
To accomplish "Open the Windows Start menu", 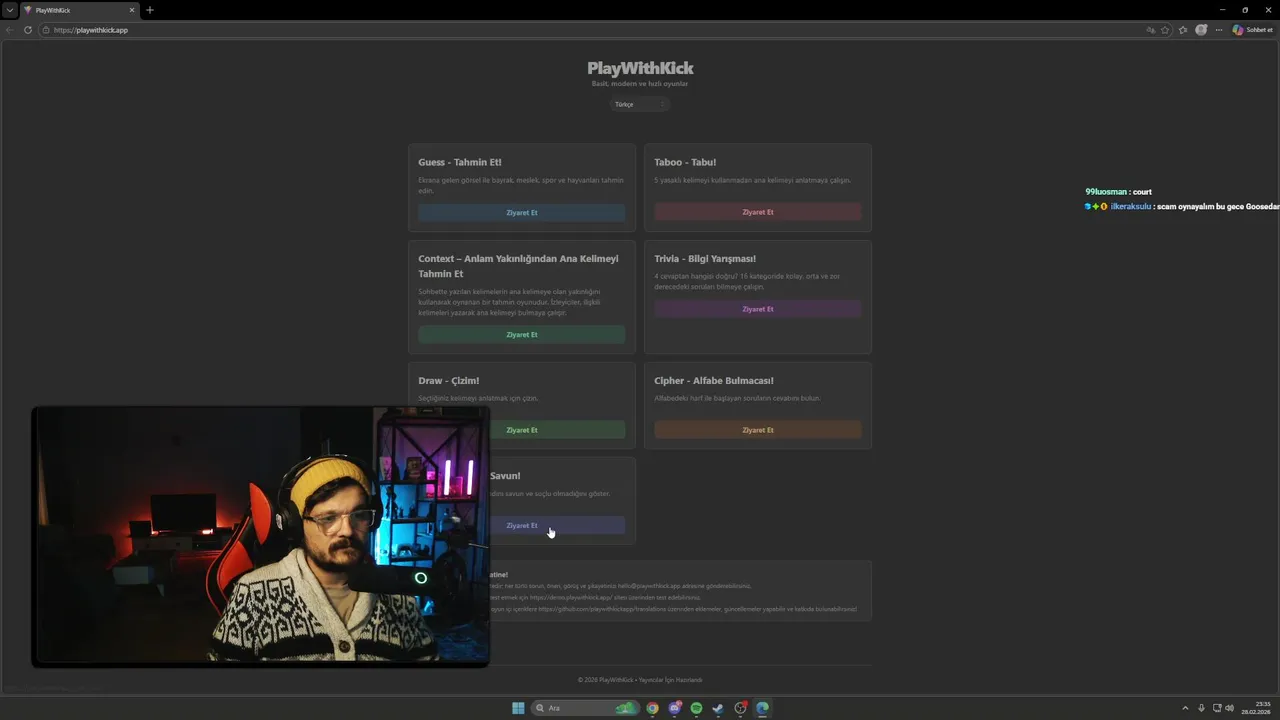I will coord(518,708).
